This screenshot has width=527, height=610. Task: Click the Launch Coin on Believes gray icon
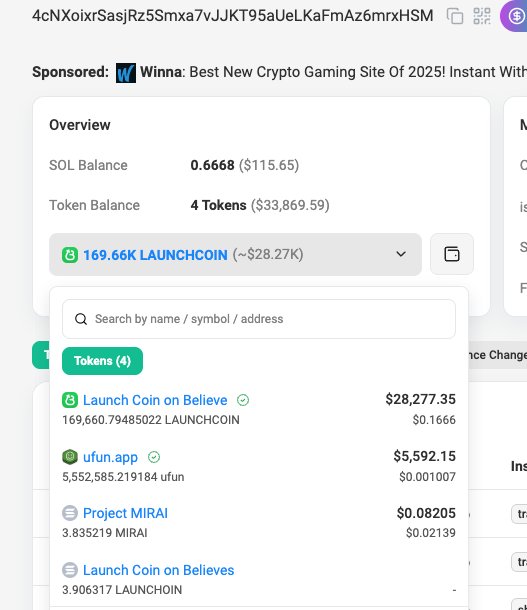tap(70, 570)
